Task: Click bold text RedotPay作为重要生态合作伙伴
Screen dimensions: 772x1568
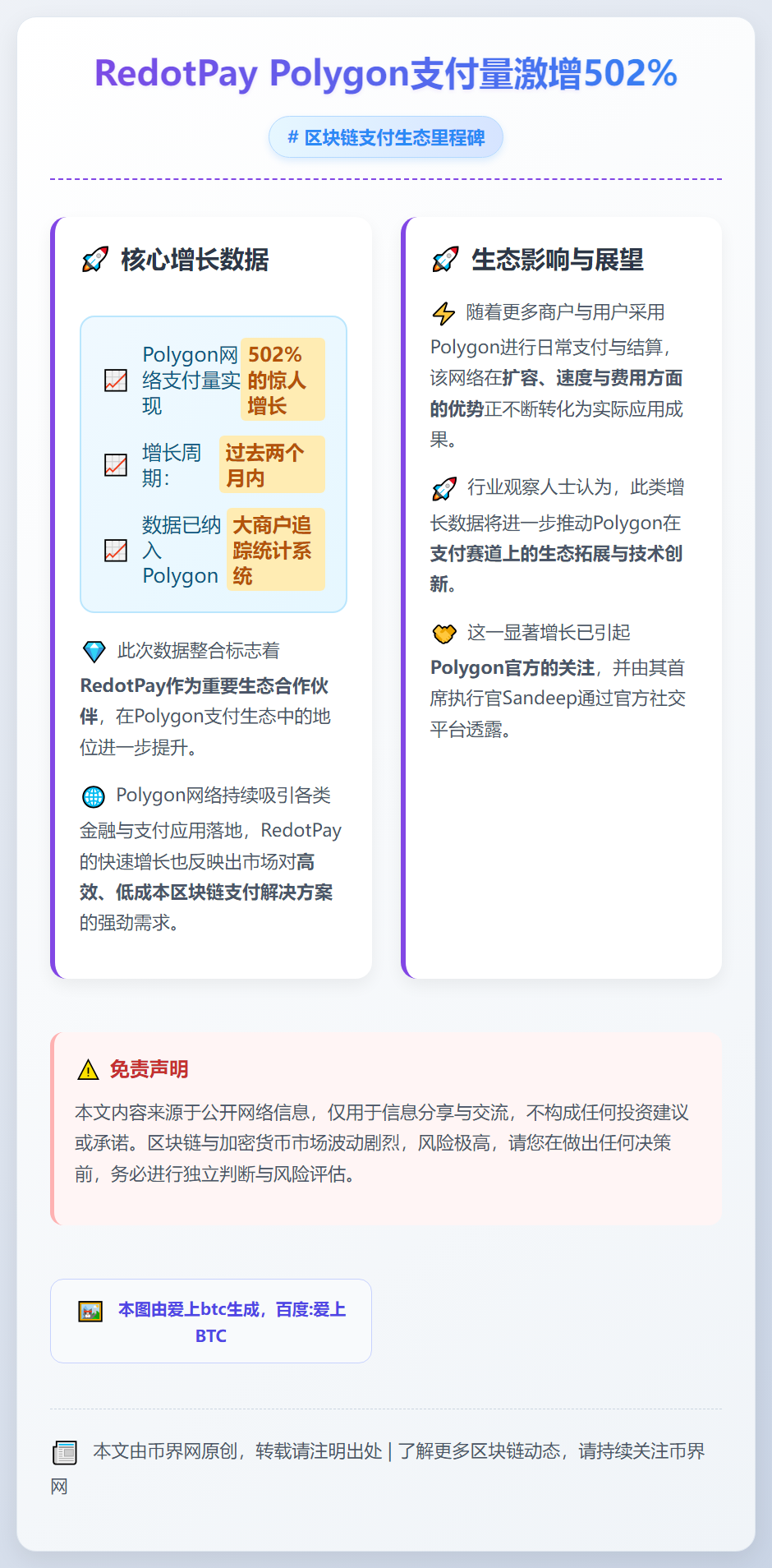Action: (204, 701)
